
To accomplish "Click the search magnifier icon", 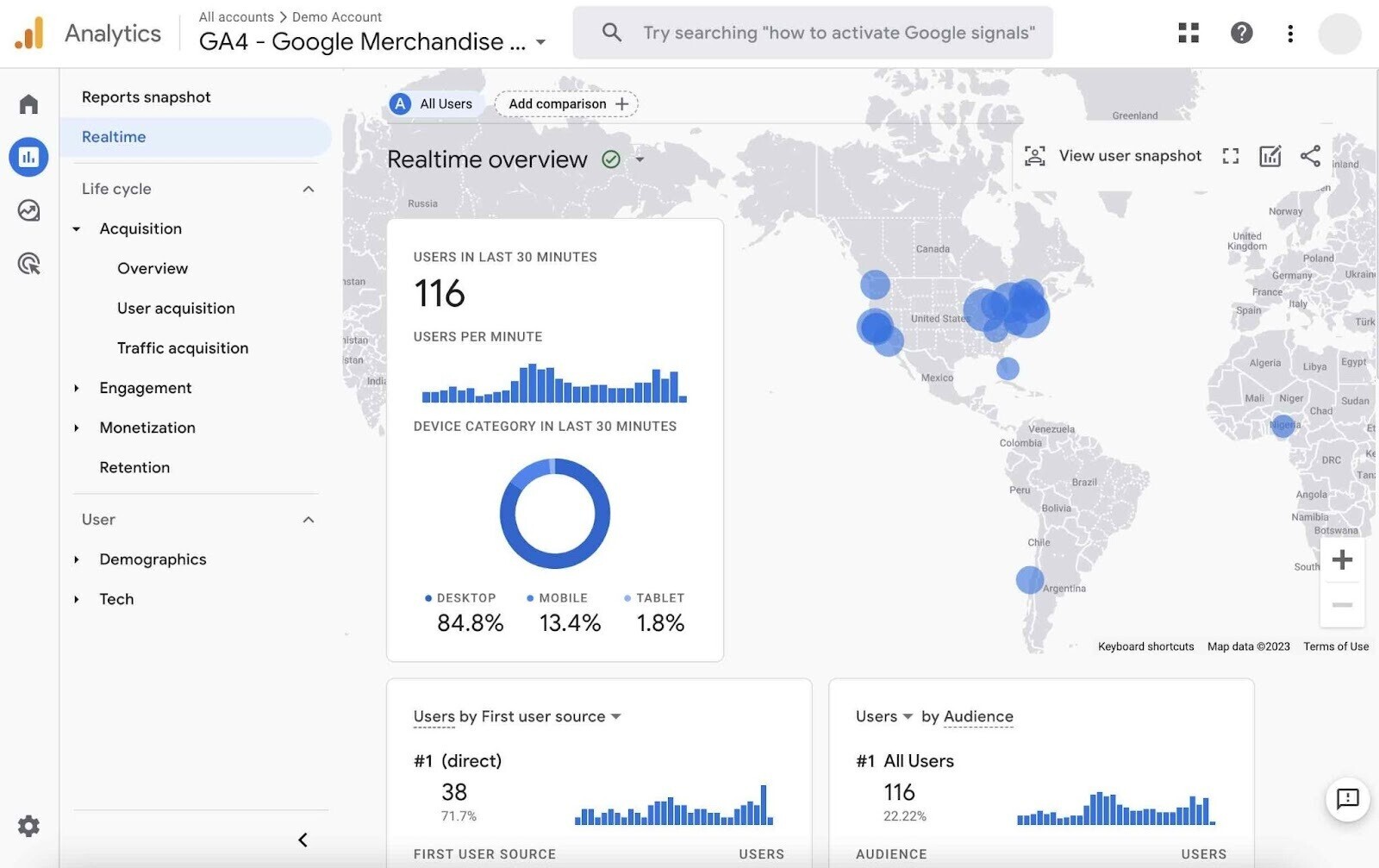I will [x=612, y=33].
